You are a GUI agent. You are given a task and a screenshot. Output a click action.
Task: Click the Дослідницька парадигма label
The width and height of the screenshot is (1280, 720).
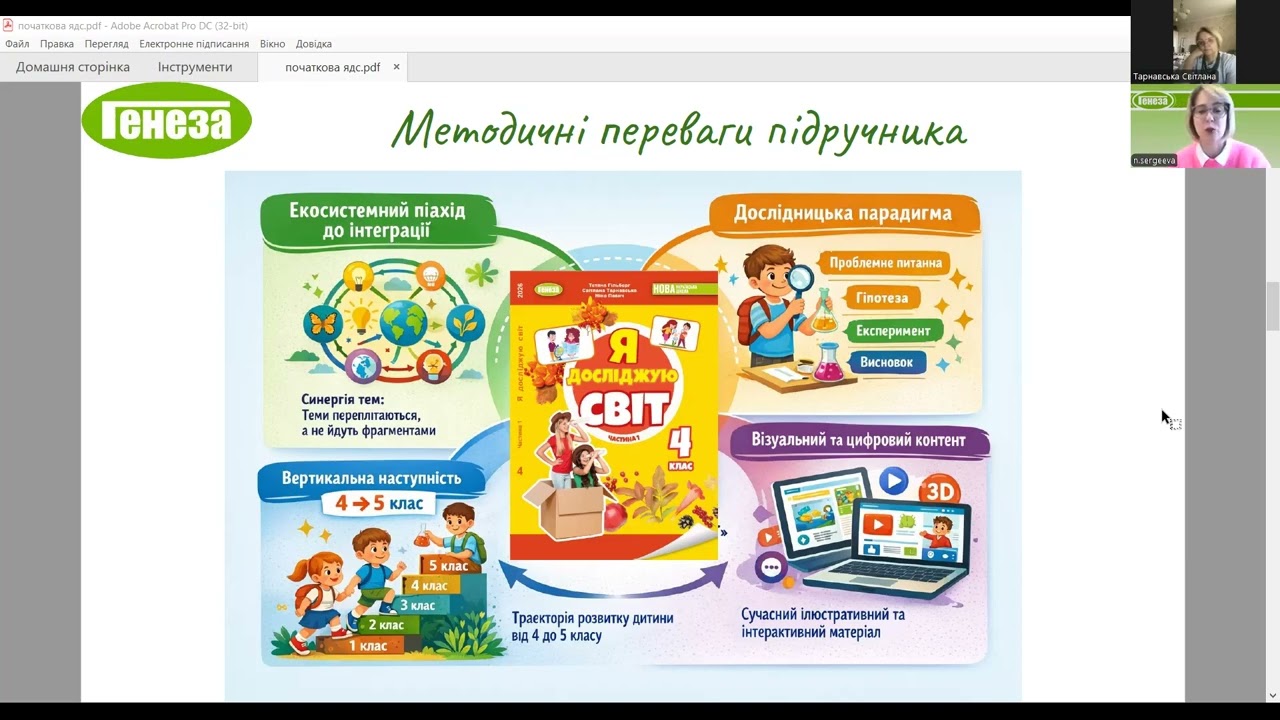coord(843,213)
